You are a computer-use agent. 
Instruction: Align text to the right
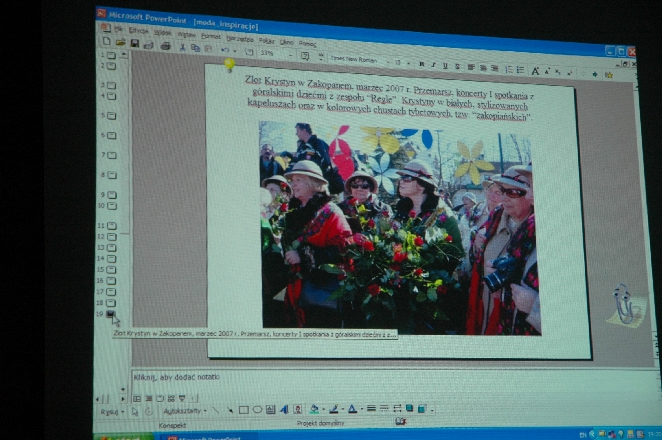pyautogui.click(x=494, y=69)
